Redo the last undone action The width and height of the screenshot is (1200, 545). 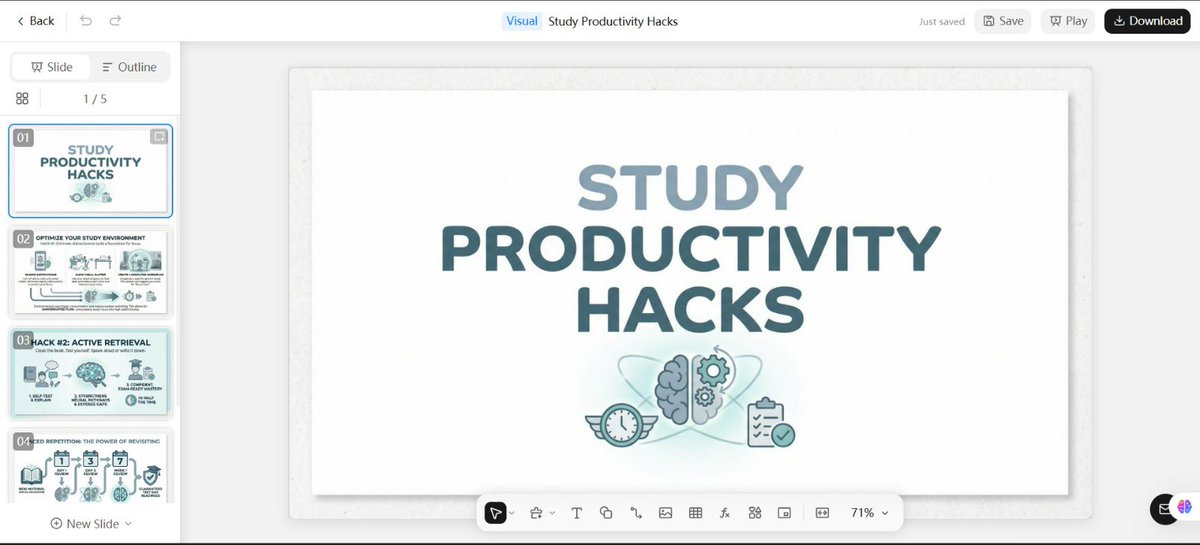[116, 21]
